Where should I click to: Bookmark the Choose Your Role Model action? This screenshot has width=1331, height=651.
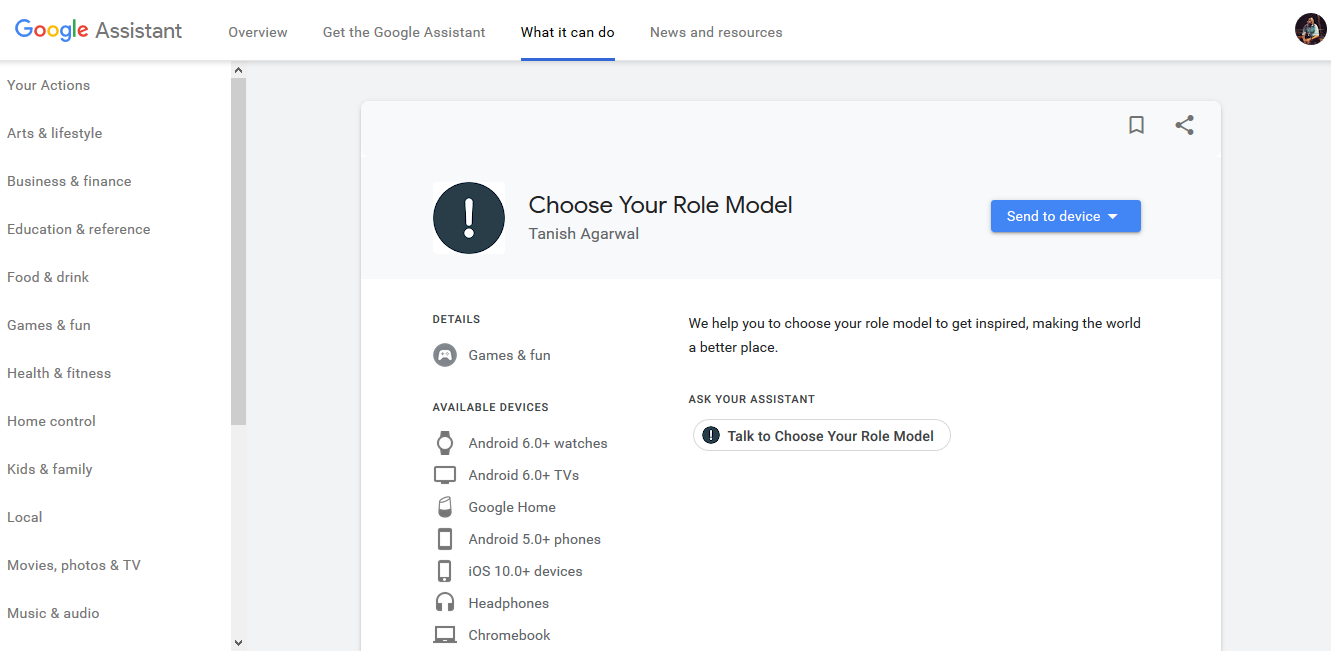pyautogui.click(x=1136, y=125)
